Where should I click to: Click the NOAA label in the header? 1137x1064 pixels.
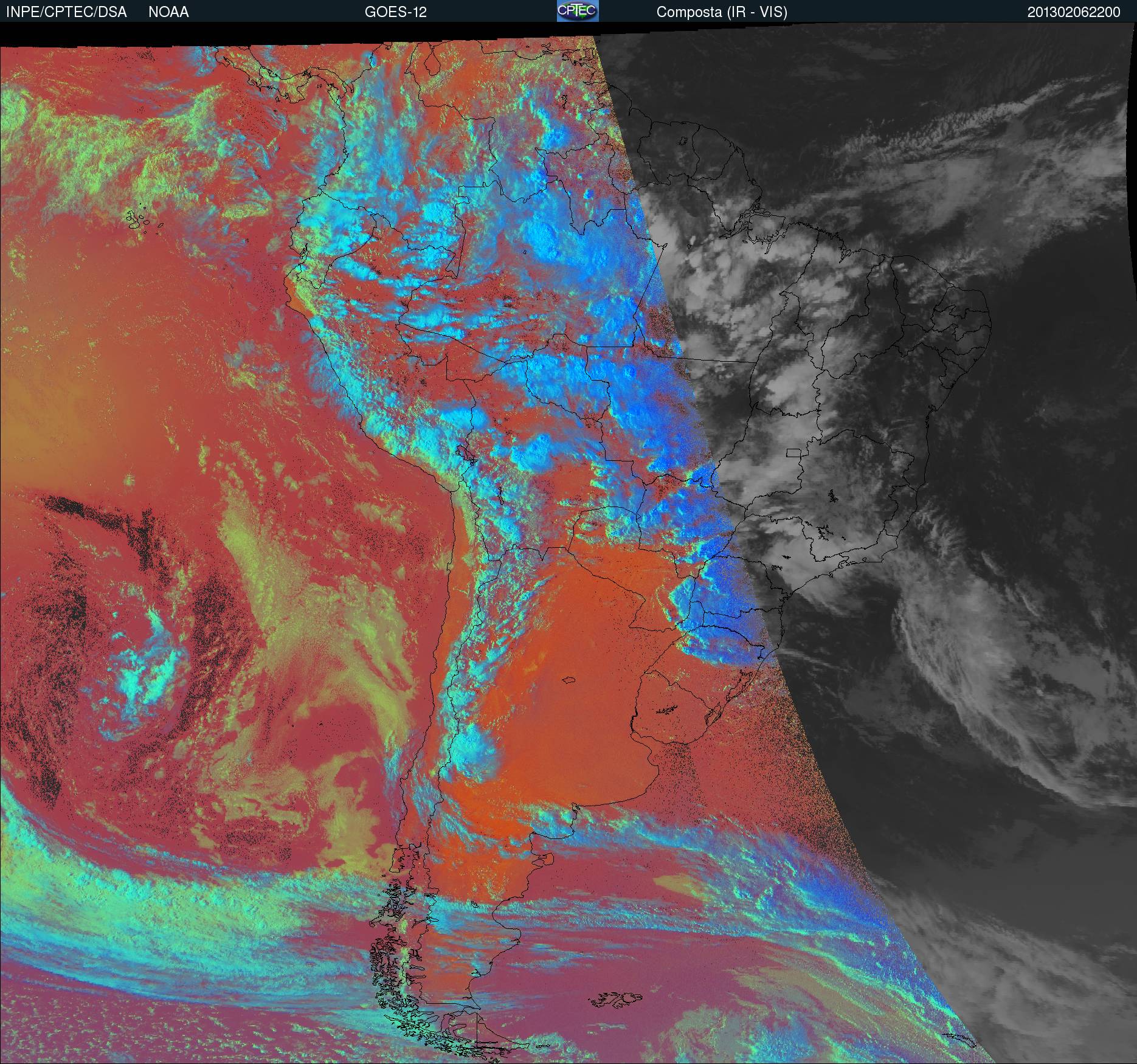click(x=168, y=12)
